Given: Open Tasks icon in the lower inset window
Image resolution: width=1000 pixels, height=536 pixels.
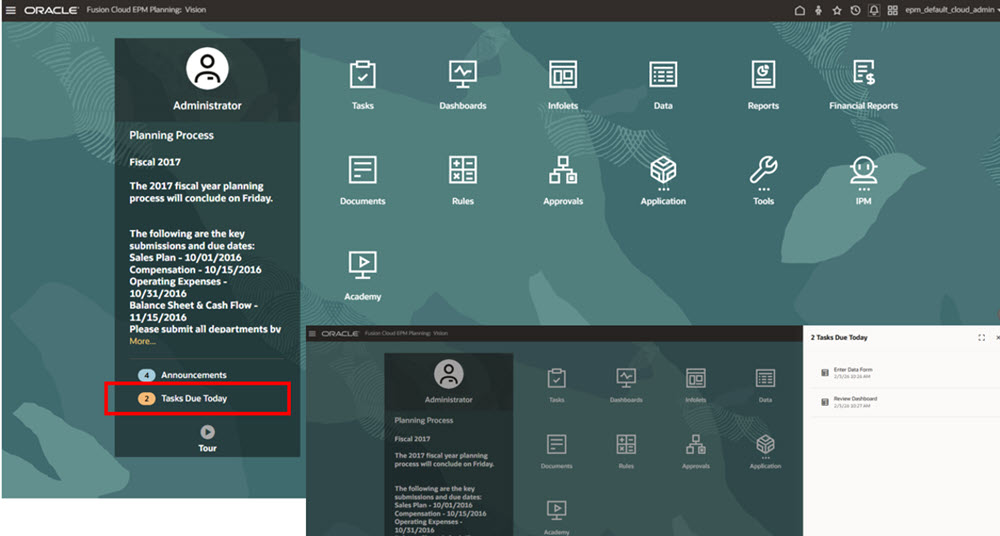Looking at the screenshot, I should (556, 378).
